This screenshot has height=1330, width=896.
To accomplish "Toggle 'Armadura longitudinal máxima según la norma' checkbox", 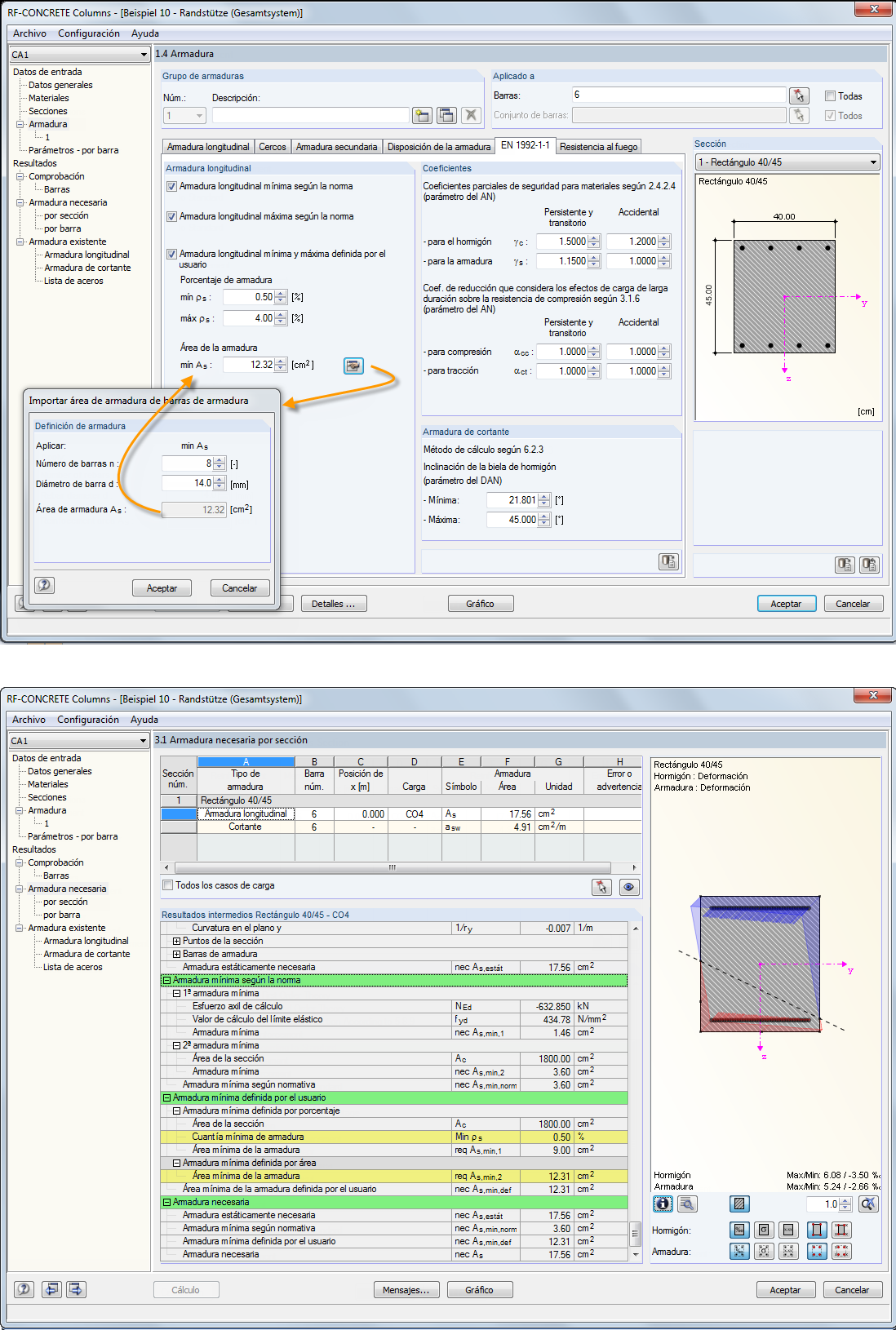I will pyautogui.click(x=171, y=216).
